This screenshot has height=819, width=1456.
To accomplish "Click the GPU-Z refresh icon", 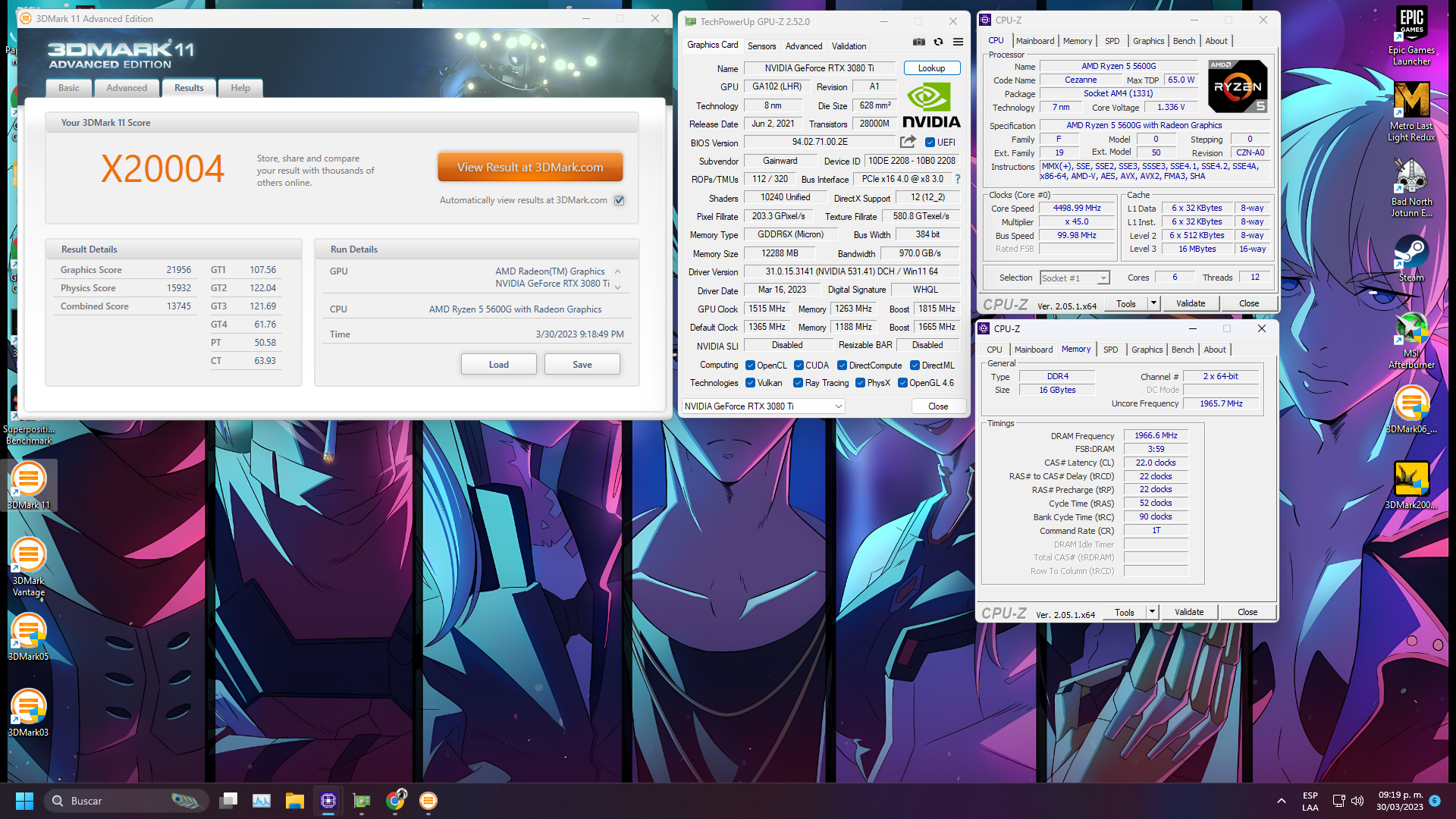I will tap(938, 42).
